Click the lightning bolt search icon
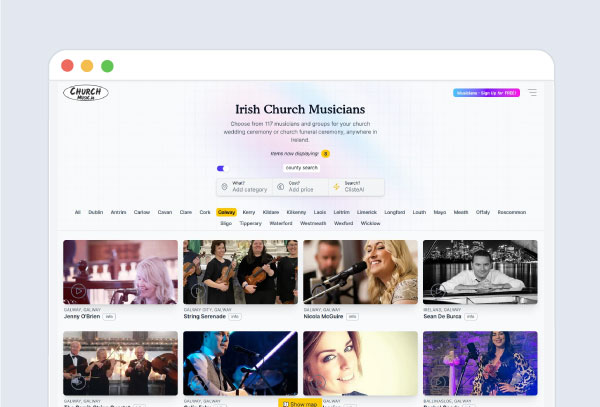 tap(336, 187)
